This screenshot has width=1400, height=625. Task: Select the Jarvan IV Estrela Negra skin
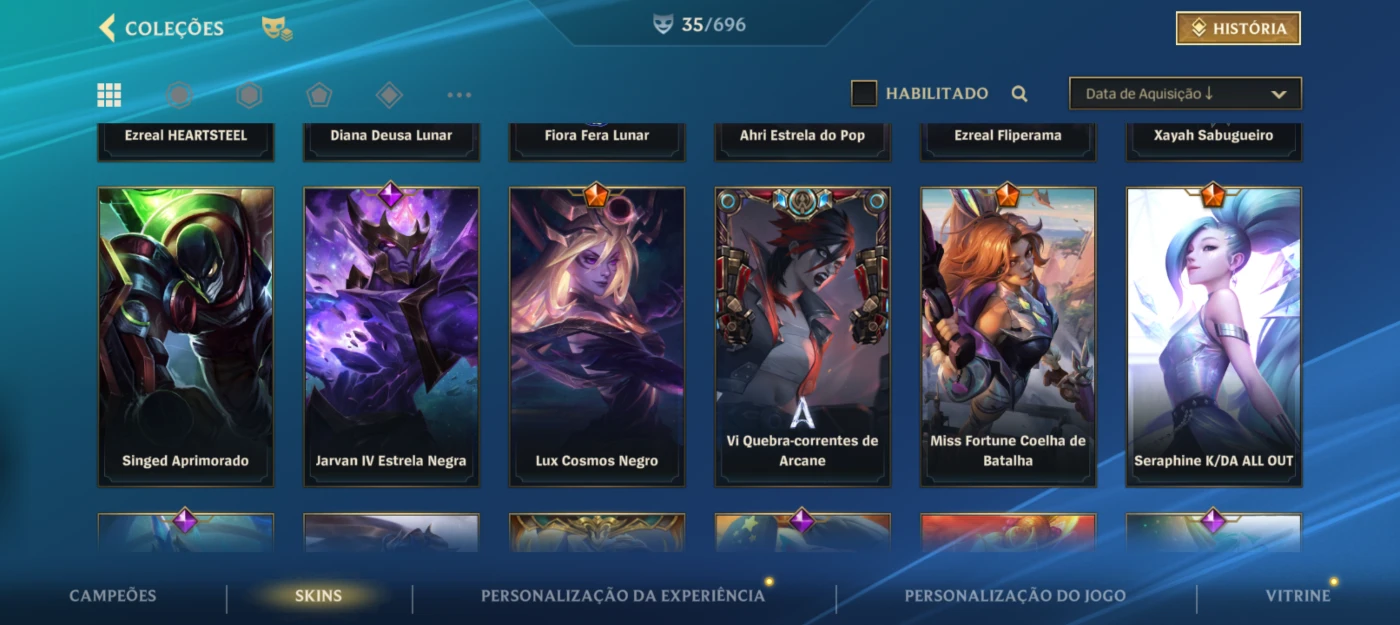pos(391,337)
